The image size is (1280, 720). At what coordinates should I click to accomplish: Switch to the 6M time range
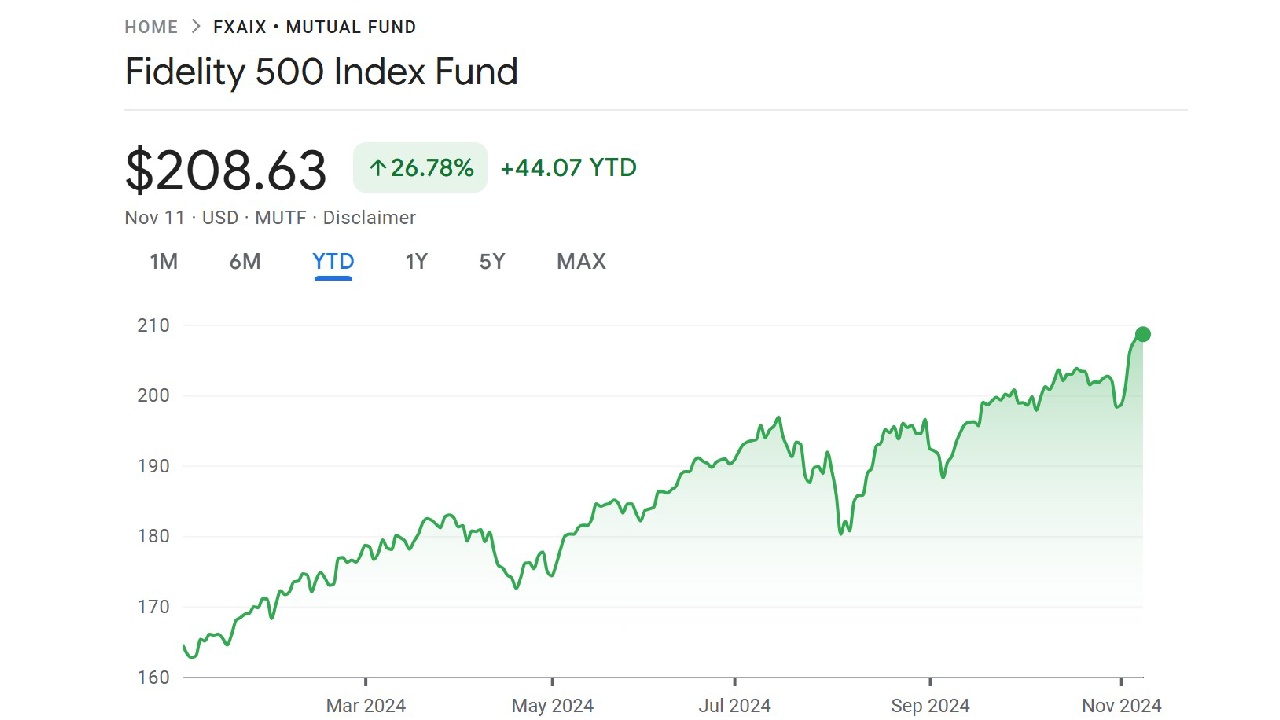245,262
